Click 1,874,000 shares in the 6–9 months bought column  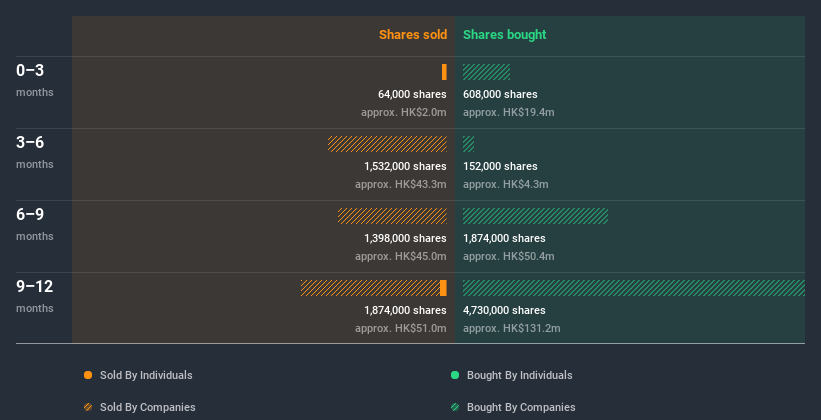click(504, 238)
